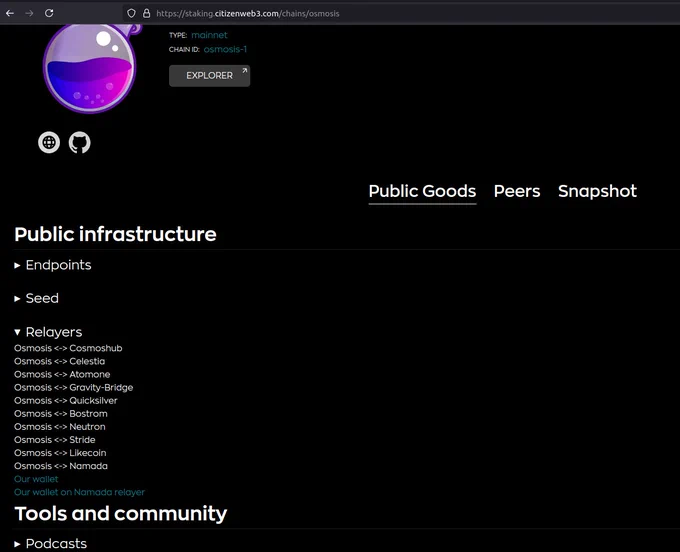680x552 pixels.
Task: Switch to the Snapshot tab
Action: click(x=598, y=191)
